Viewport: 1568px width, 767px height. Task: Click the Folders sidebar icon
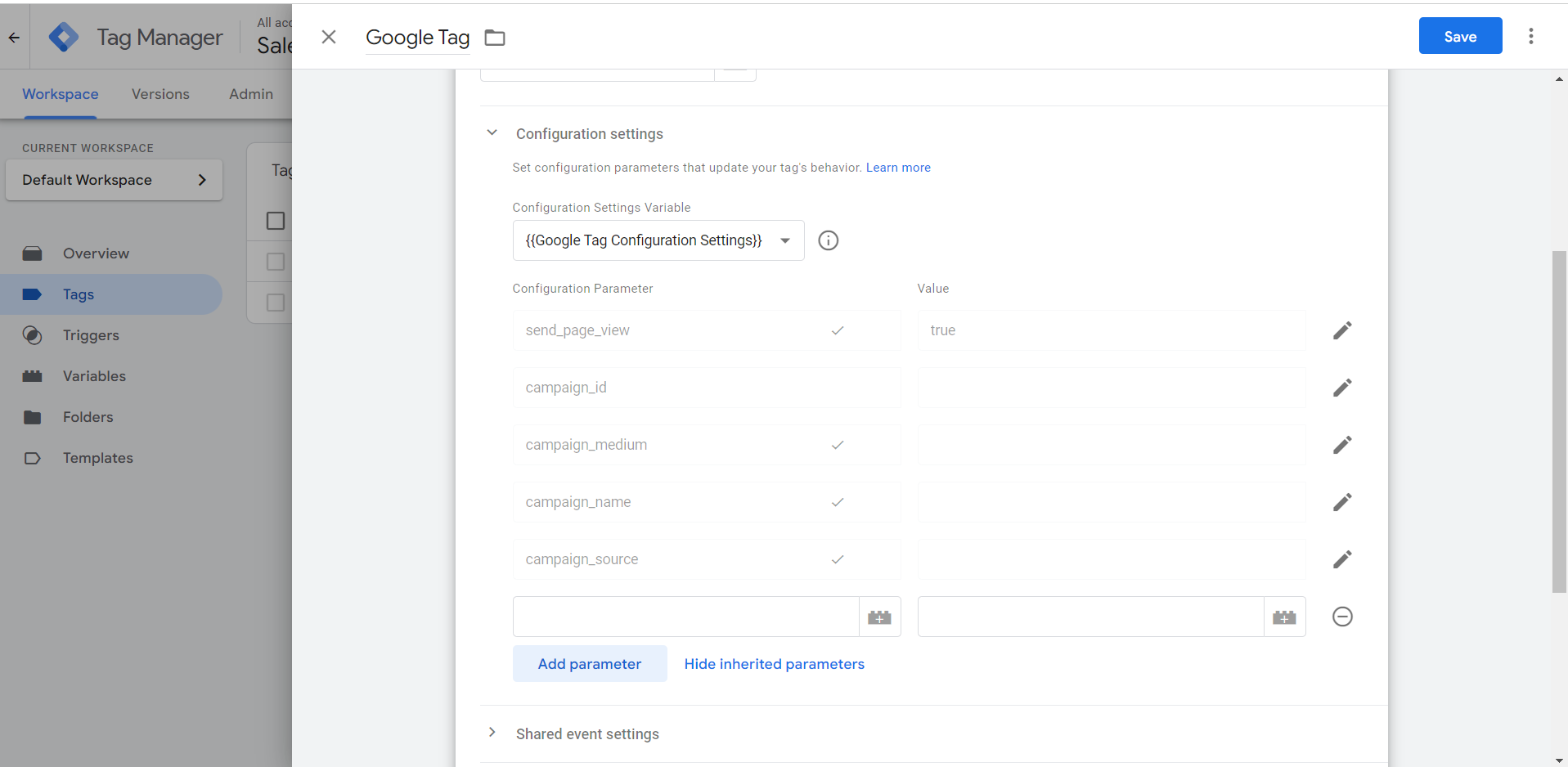pyautogui.click(x=33, y=417)
